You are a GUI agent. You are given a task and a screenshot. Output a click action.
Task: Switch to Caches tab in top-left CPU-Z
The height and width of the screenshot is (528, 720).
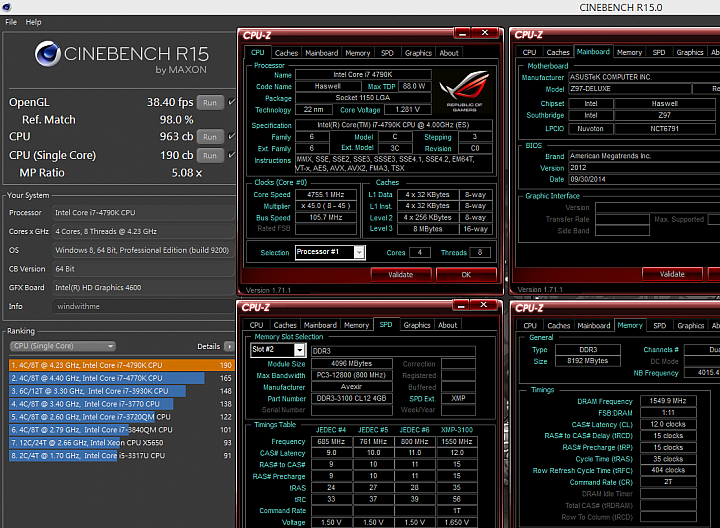(286, 53)
